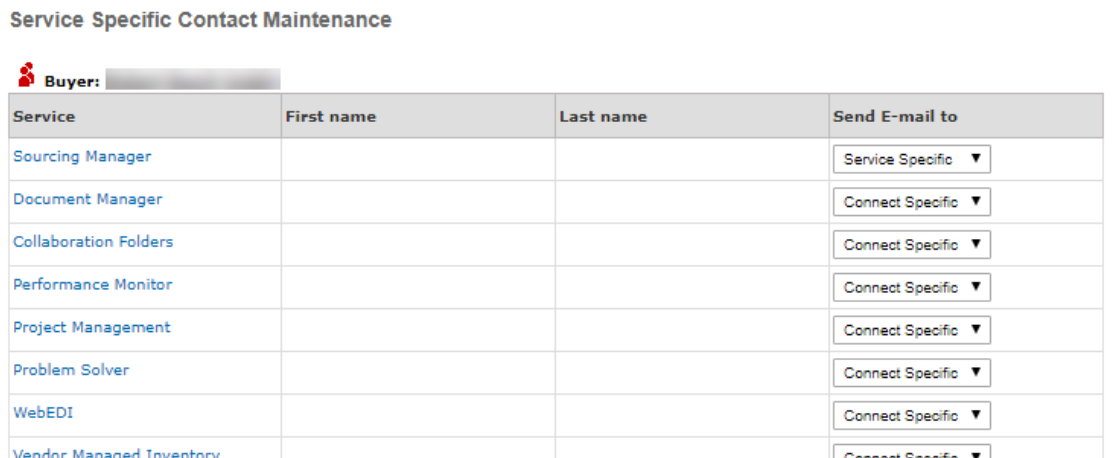Expand the Document Manager email dropdown

(911, 202)
